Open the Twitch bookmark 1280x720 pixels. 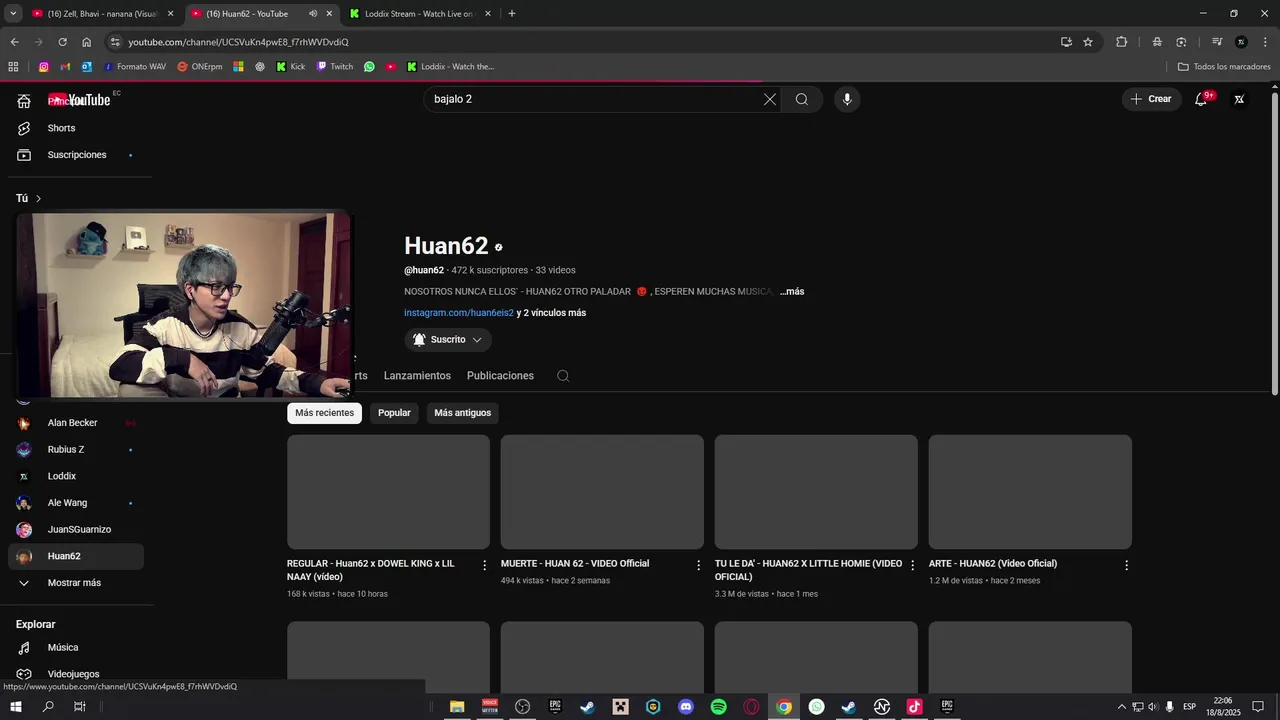point(335,67)
